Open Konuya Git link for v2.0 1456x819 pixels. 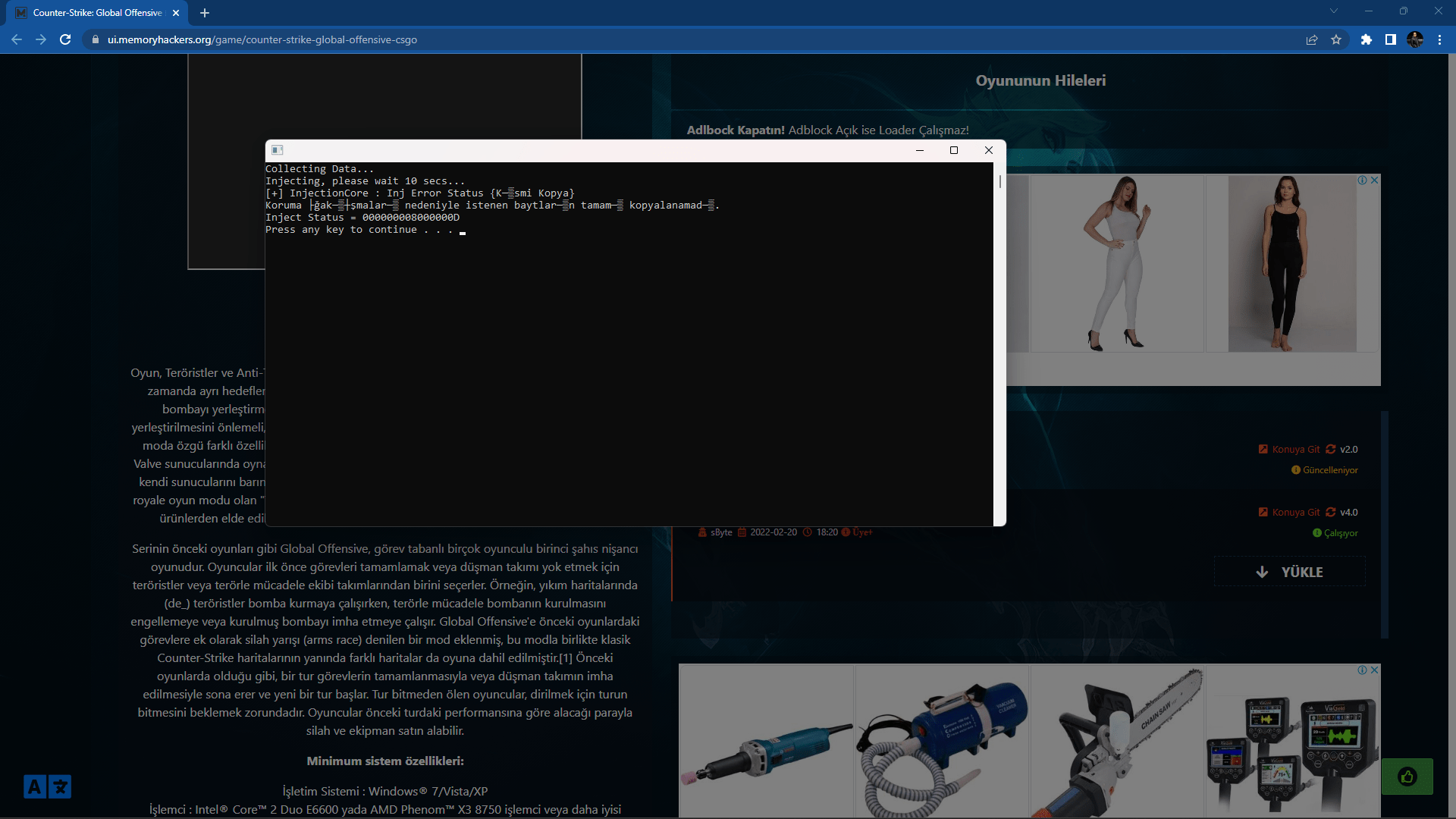(x=1289, y=450)
